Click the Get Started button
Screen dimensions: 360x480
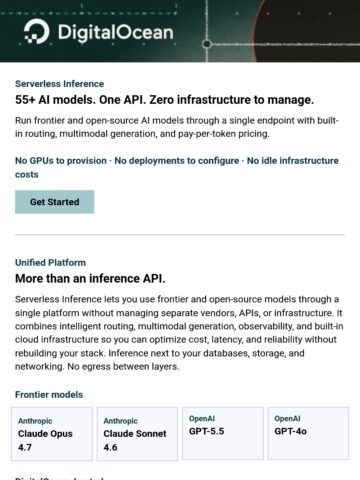(x=54, y=202)
